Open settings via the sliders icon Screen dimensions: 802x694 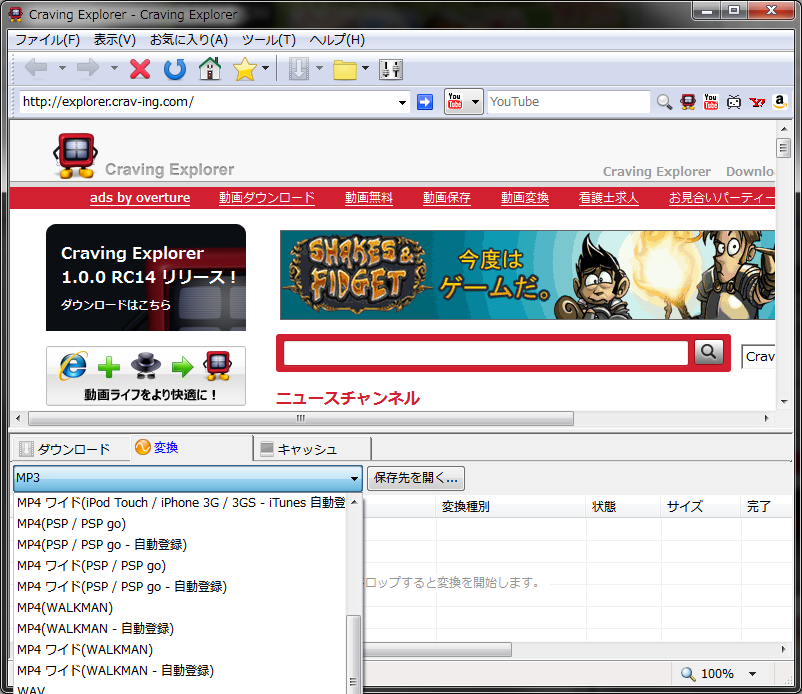coord(391,70)
